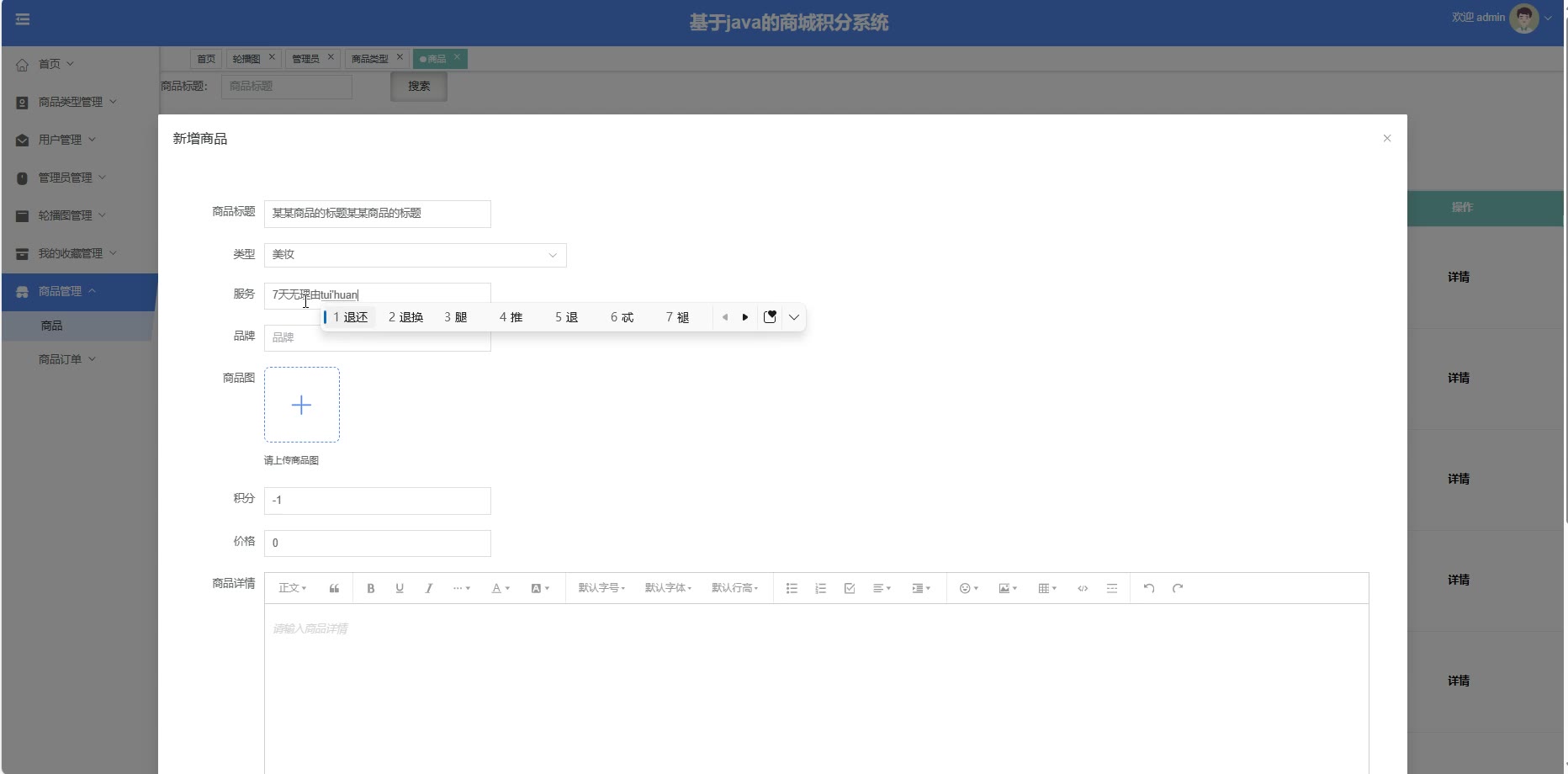This screenshot has height=774, width=1568.
Task: Focus the 积分 field showing -1
Action: 378,501
